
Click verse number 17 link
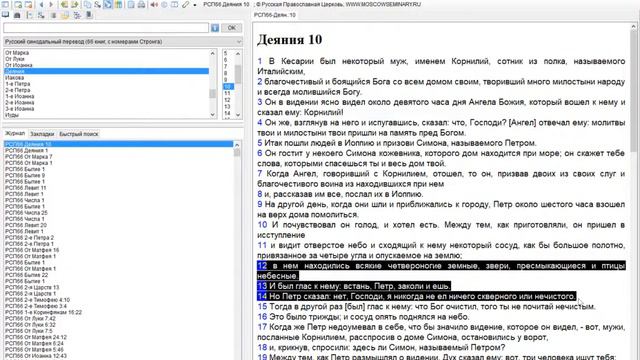[262, 327]
